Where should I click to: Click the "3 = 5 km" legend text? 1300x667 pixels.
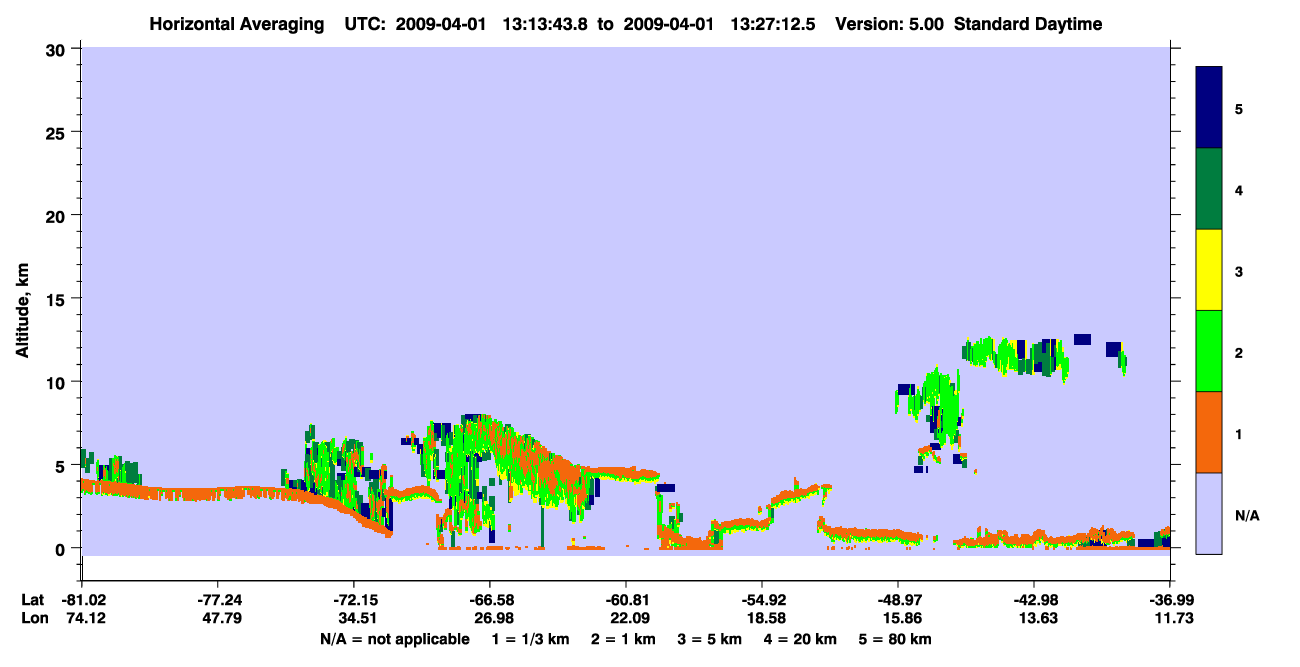[x=709, y=639]
